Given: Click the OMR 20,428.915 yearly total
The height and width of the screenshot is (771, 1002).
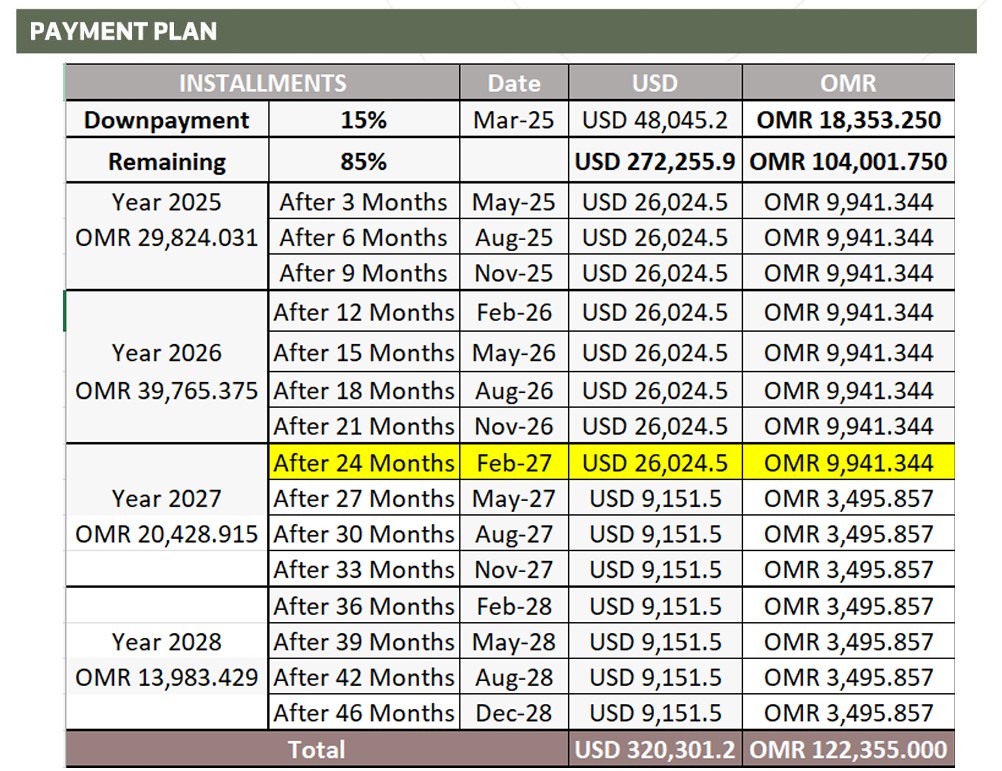Looking at the screenshot, I should pos(167,534).
